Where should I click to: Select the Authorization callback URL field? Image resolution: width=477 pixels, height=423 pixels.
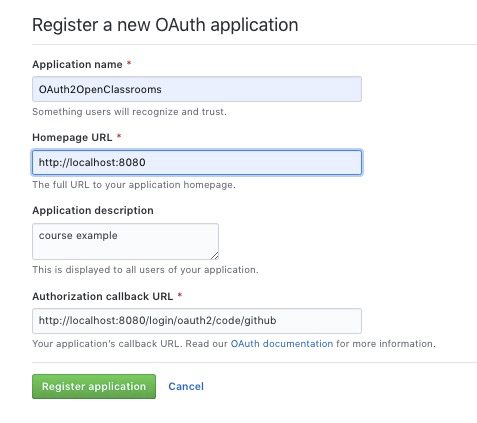197,321
